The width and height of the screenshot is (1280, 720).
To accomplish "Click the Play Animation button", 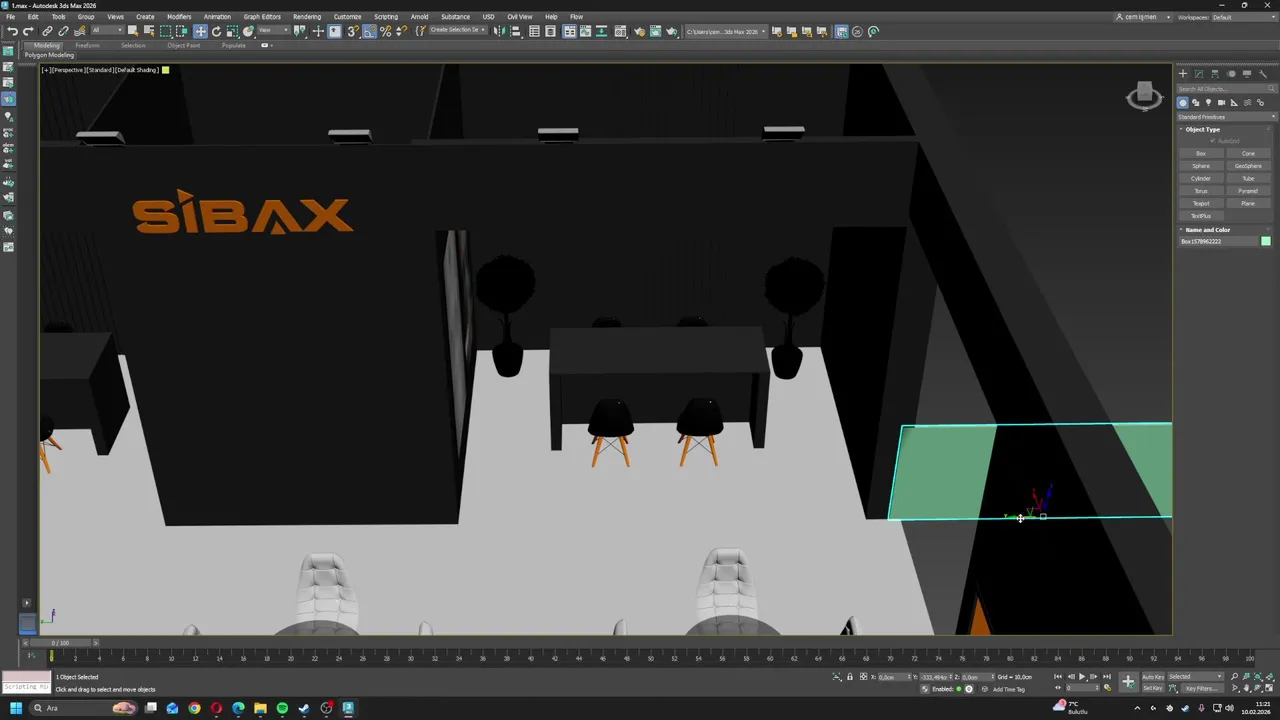I will point(1082,676).
